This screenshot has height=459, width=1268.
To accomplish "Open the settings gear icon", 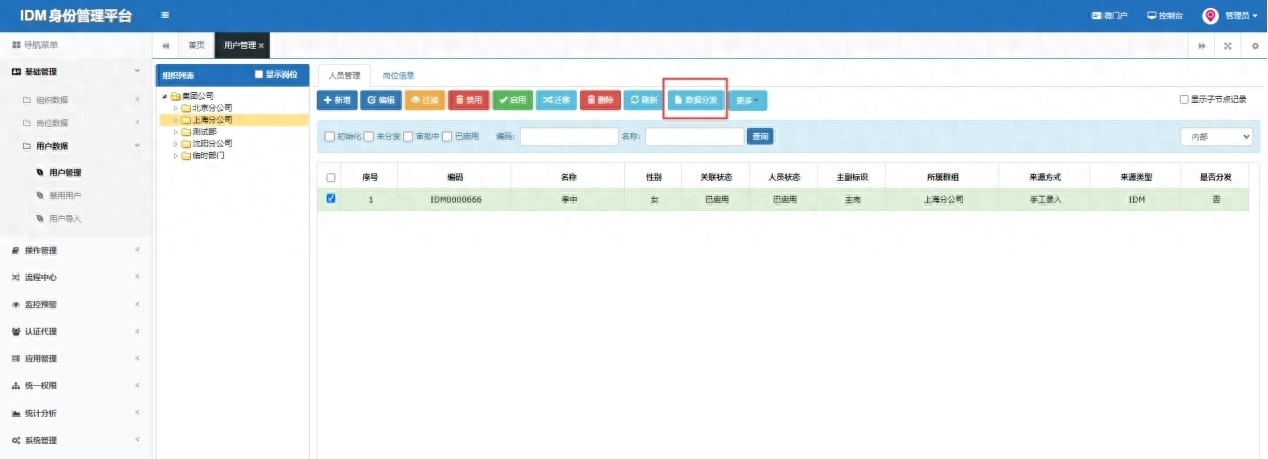I will (1254, 46).
